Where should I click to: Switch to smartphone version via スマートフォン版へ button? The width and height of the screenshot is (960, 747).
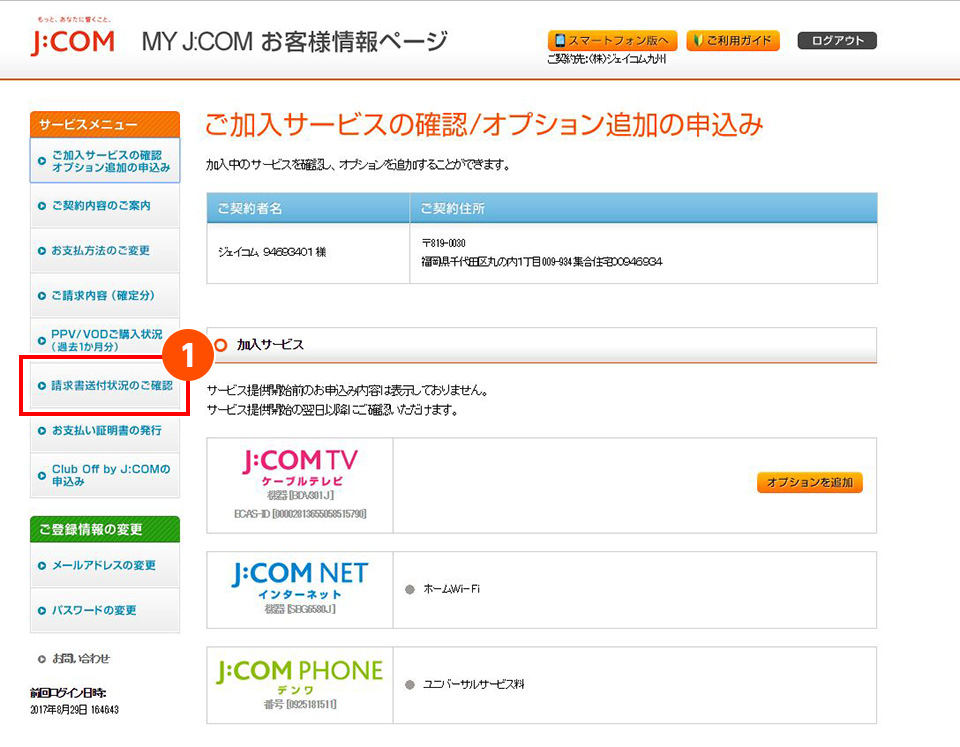coord(612,40)
